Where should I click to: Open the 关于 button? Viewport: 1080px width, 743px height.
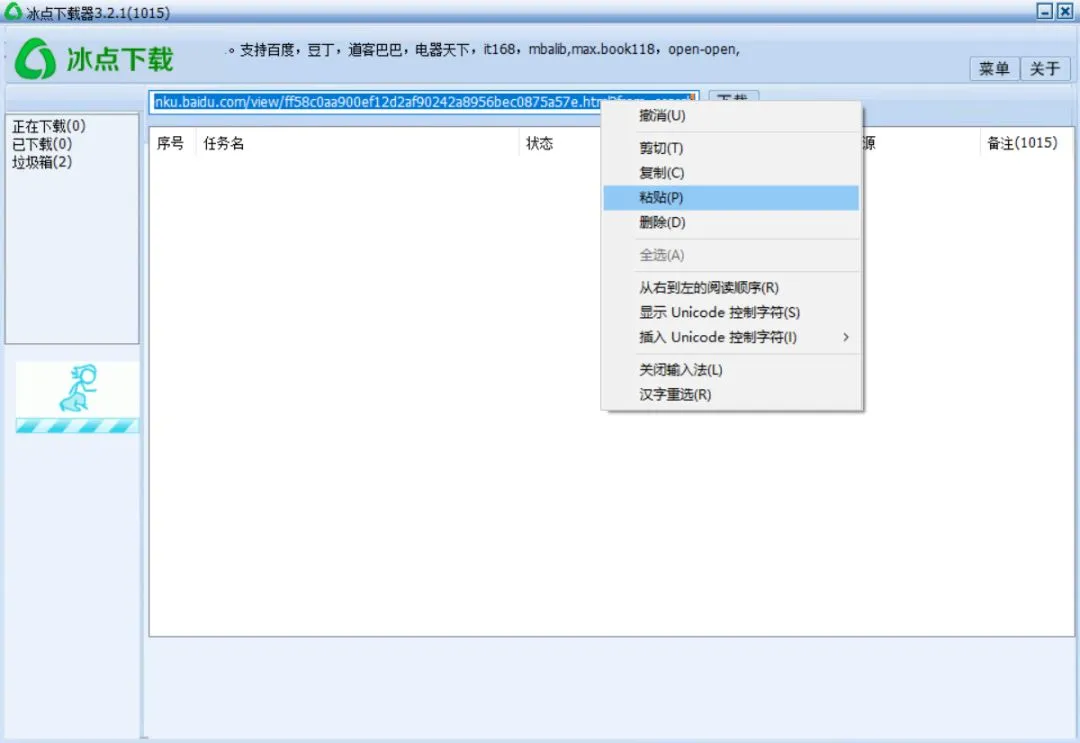[1044, 68]
